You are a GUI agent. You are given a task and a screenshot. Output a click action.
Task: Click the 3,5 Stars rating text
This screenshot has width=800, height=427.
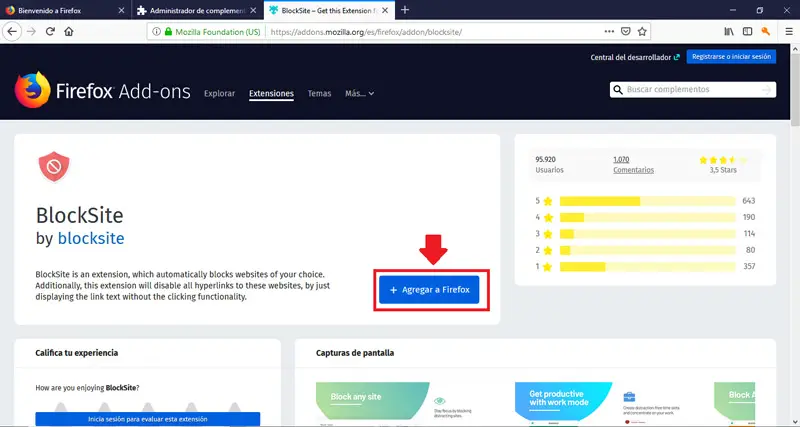tap(723, 170)
